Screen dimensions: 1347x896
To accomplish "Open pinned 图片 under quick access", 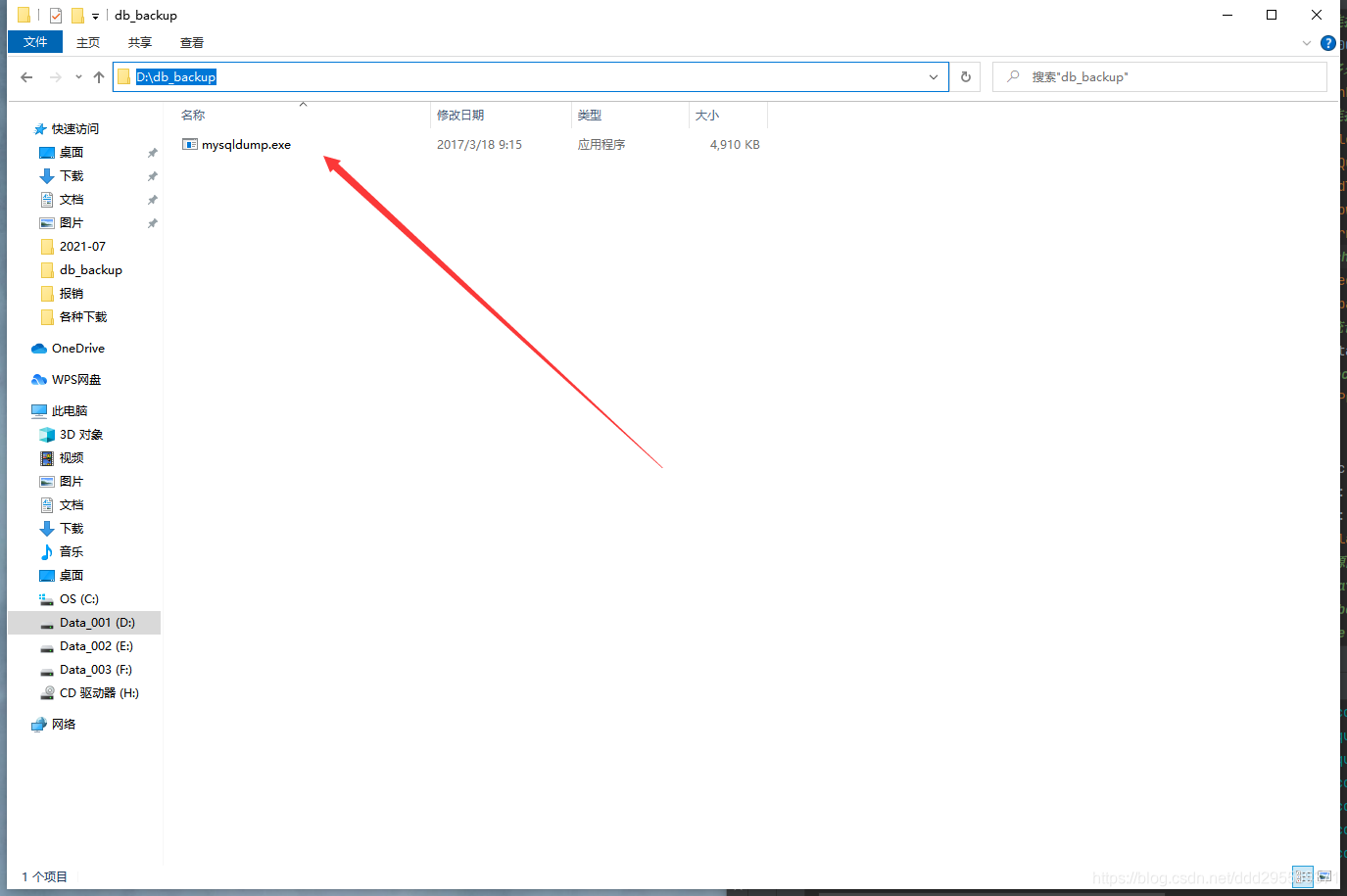I will (72, 223).
